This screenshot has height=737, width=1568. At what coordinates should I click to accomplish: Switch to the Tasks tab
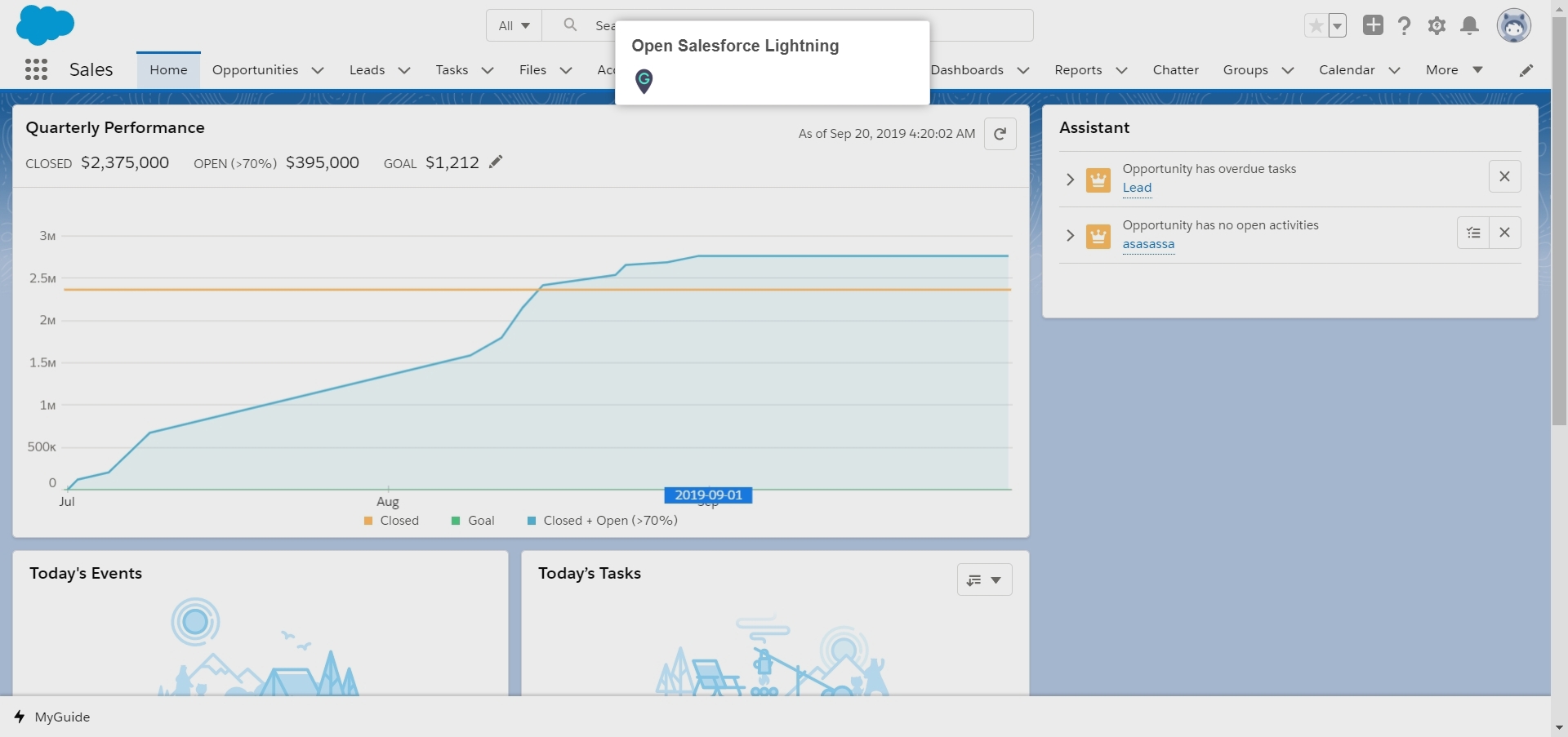click(x=452, y=70)
